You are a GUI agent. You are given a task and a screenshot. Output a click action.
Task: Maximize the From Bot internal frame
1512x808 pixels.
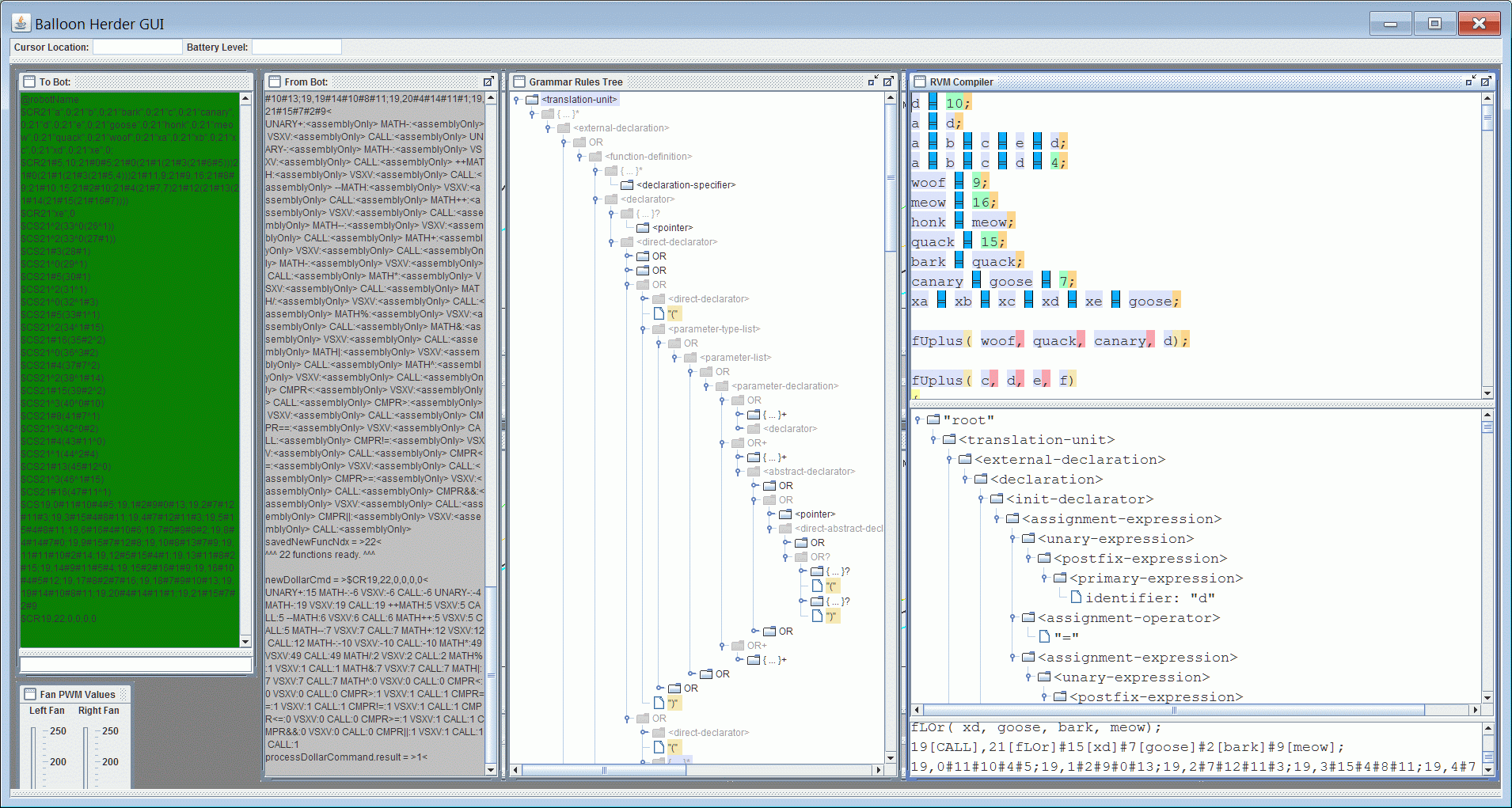tap(488, 82)
